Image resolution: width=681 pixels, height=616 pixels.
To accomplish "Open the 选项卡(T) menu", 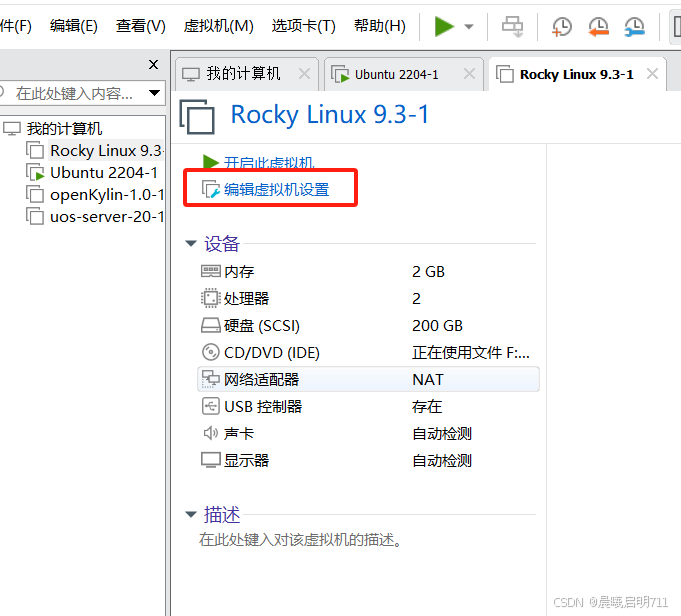I will coord(304,26).
